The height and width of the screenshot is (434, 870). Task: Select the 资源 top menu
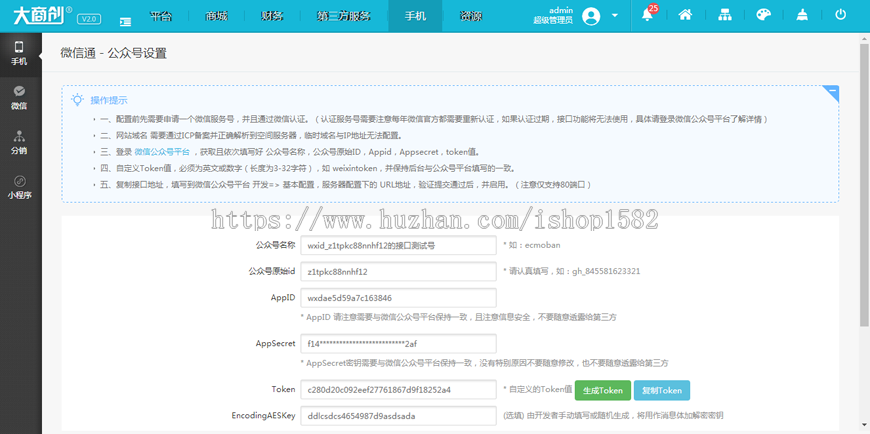tap(471, 16)
